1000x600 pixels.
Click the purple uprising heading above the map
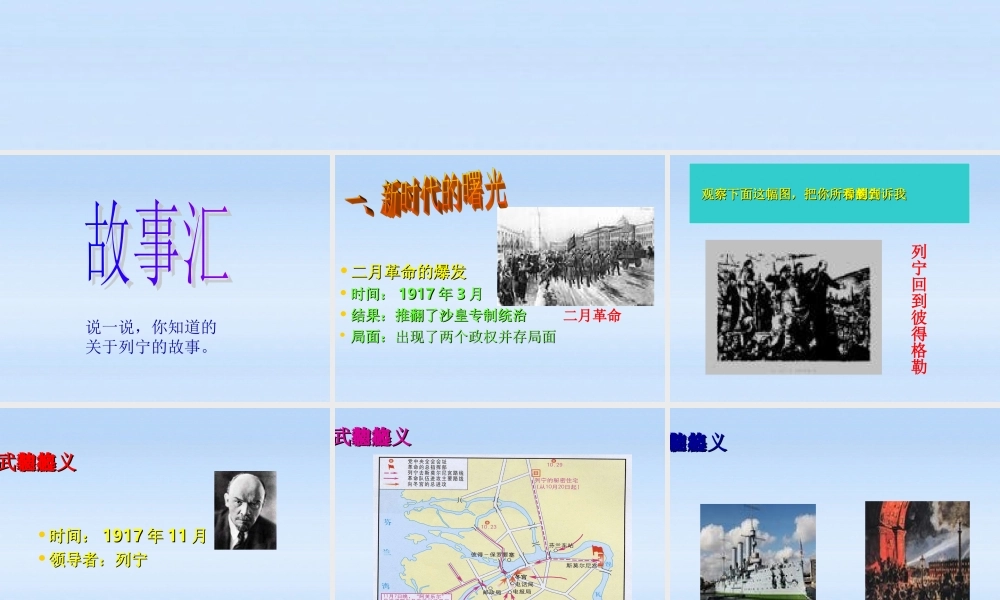(x=373, y=437)
